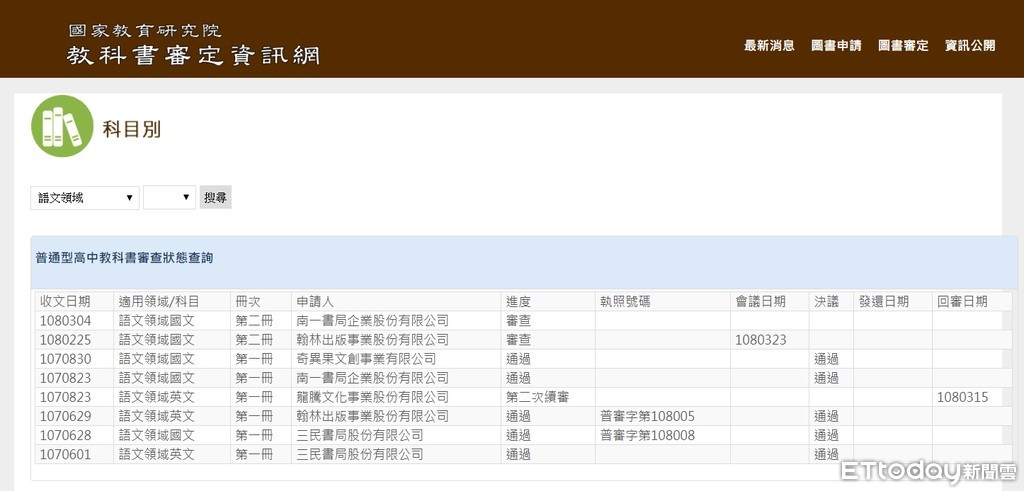Click the green books icon beside 科目別
Viewport: 1024px width, 491px height.
coord(62,126)
